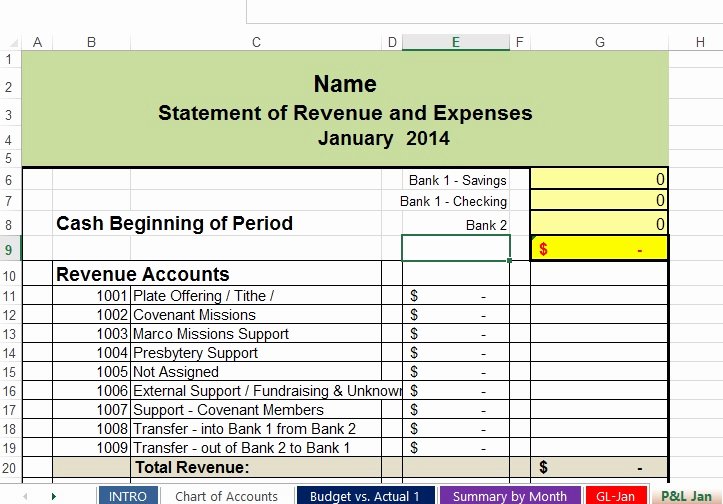
Task: Select row 9 header
Action: 9,249
